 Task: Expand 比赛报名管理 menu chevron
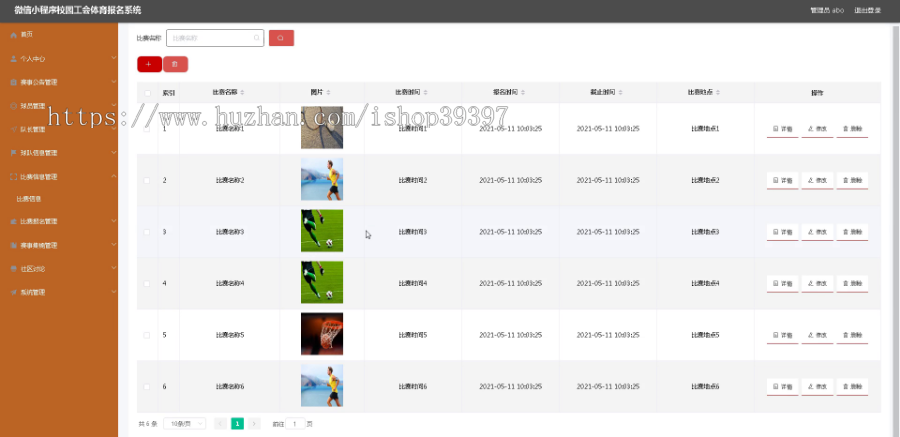[113, 221]
